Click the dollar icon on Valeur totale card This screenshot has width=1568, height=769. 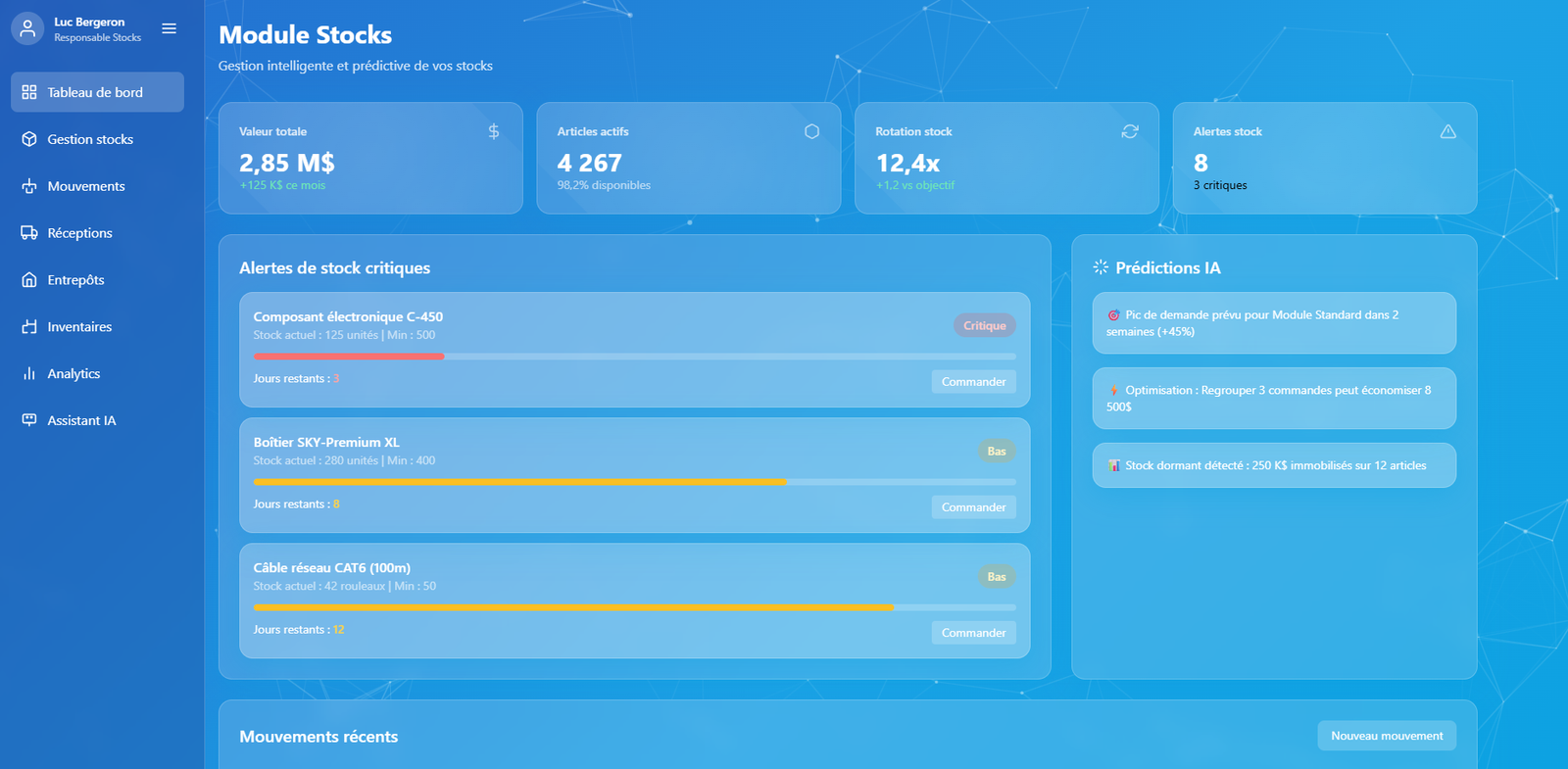tap(494, 131)
